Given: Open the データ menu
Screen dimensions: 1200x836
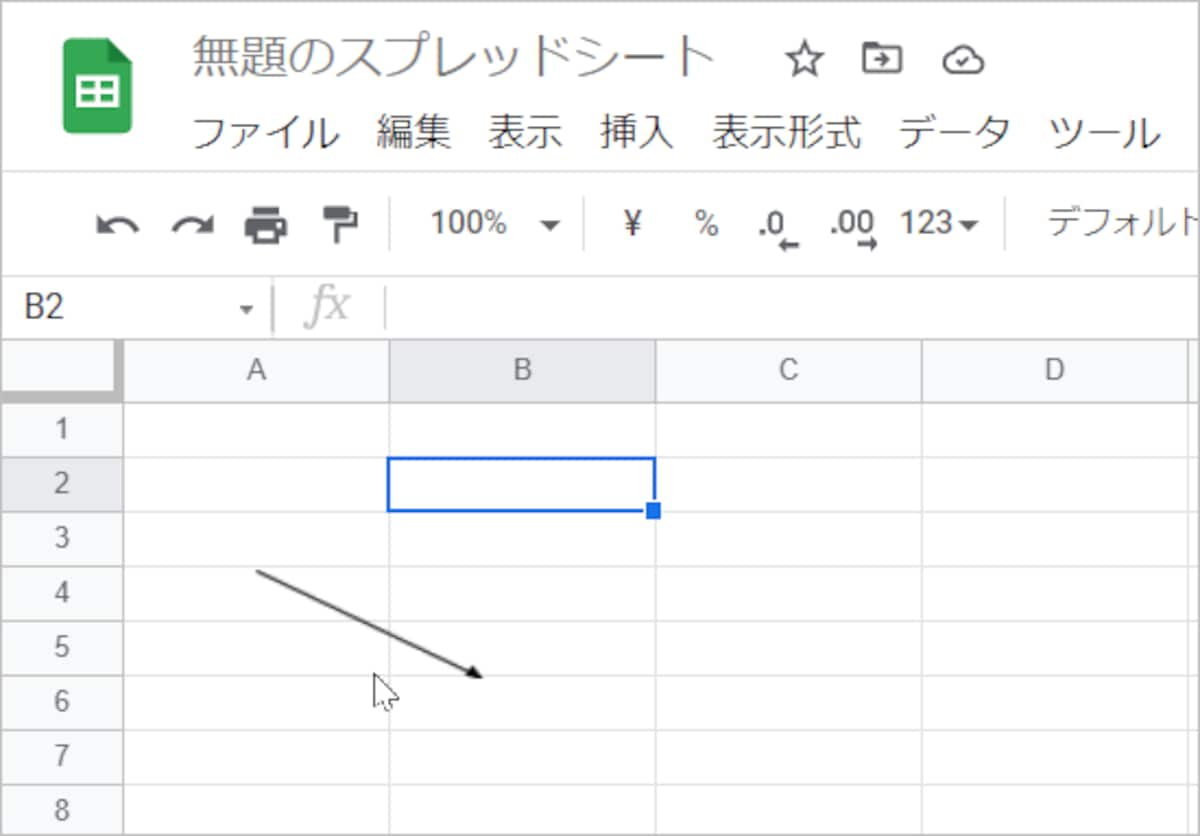Looking at the screenshot, I should pyautogui.click(x=955, y=132).
